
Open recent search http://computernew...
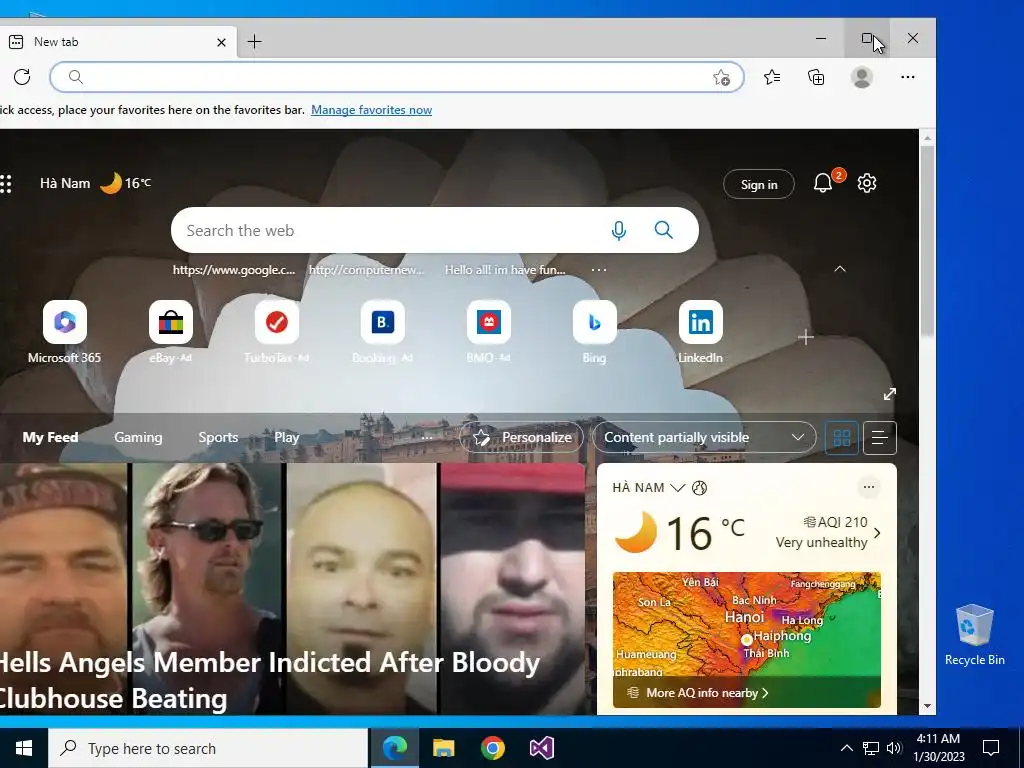(366, 270)
